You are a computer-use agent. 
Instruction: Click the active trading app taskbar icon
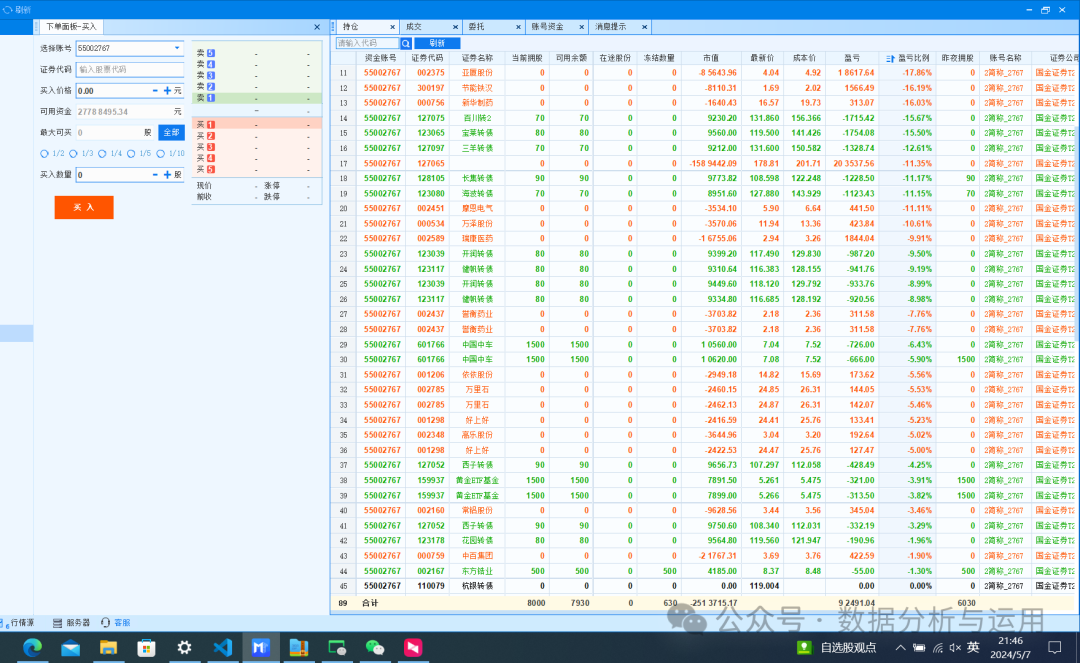(x=260, y=647)
